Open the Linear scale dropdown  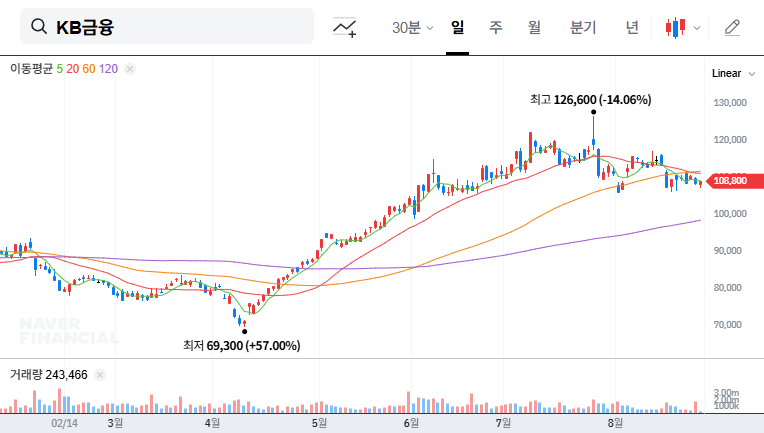tap(733, 74)
